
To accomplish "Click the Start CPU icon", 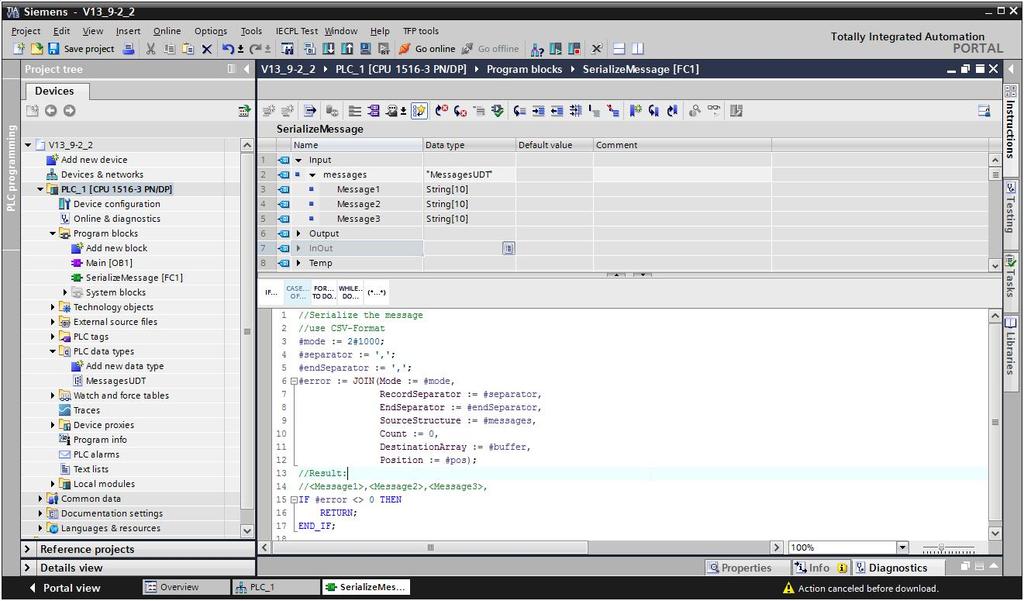I will point(556,49).
